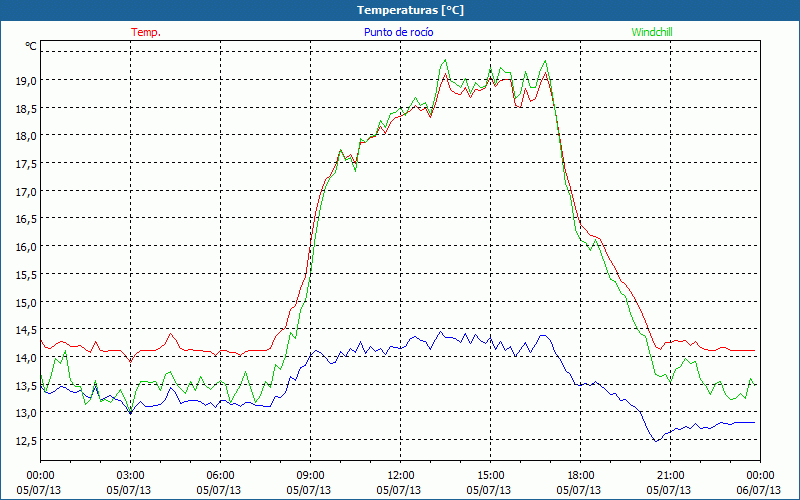Click the 13,0 y-axis value
The image size is (800, 500).
click(x=27, y=412)
